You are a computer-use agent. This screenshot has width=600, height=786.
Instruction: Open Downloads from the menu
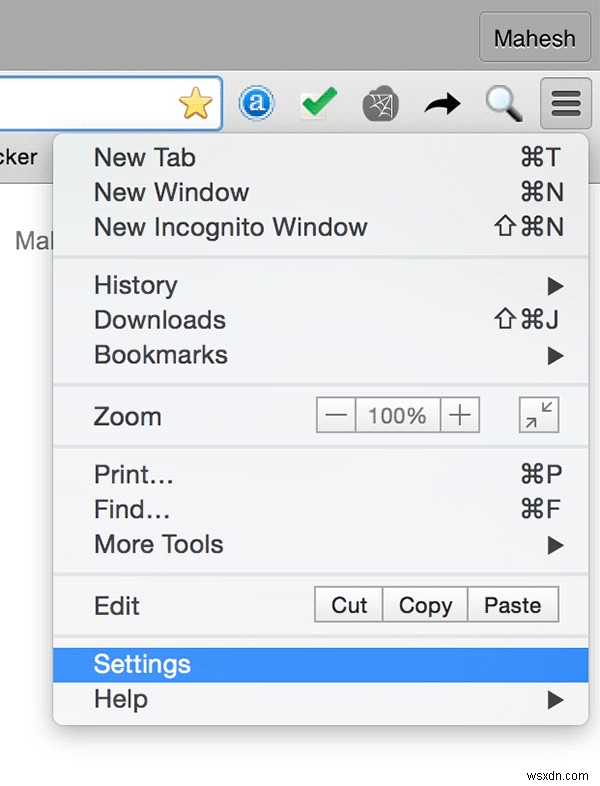320,320
